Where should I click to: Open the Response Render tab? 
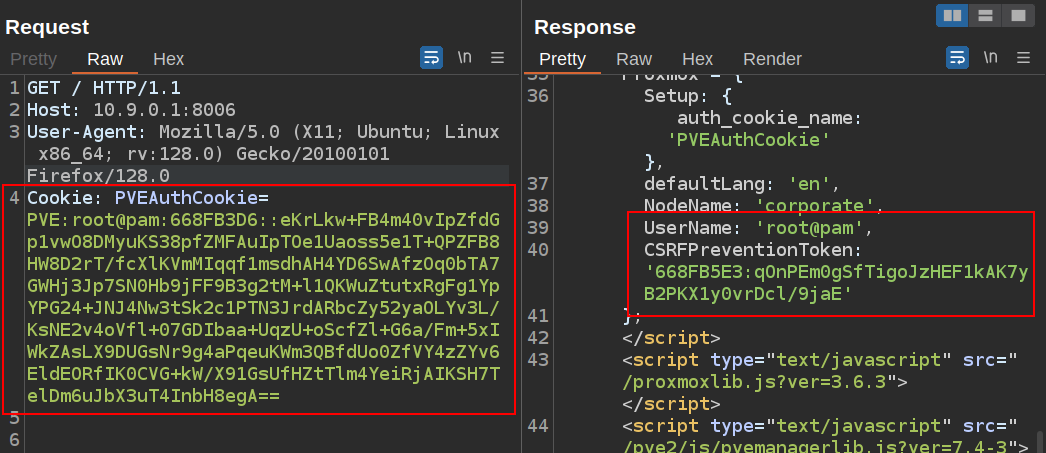pyautogui.click(x=772, y=59)
